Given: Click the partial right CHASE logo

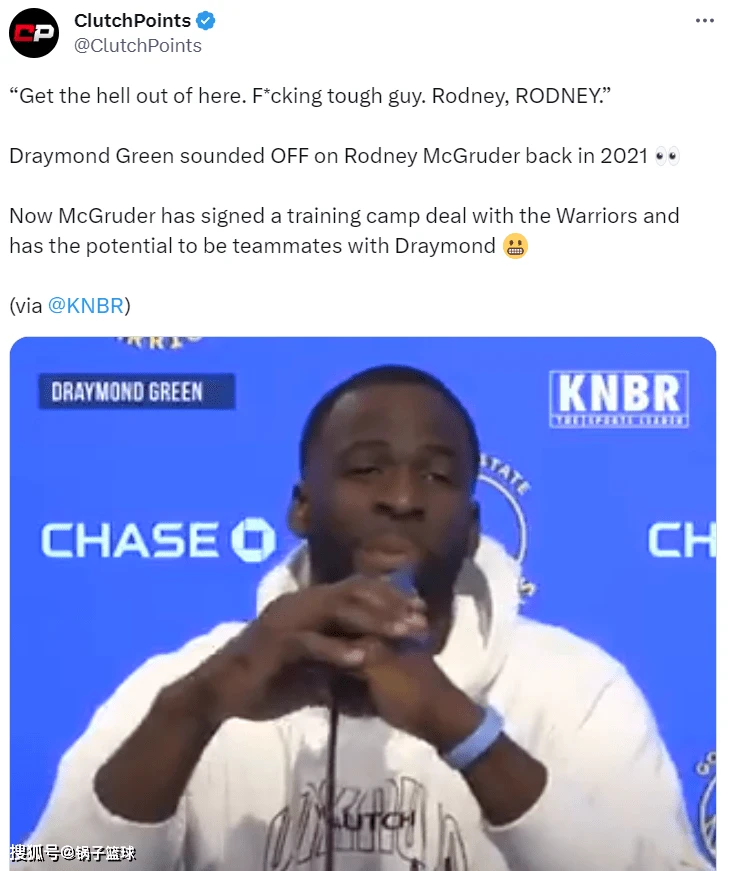Looking at the screenshot, I should (682, 540).
